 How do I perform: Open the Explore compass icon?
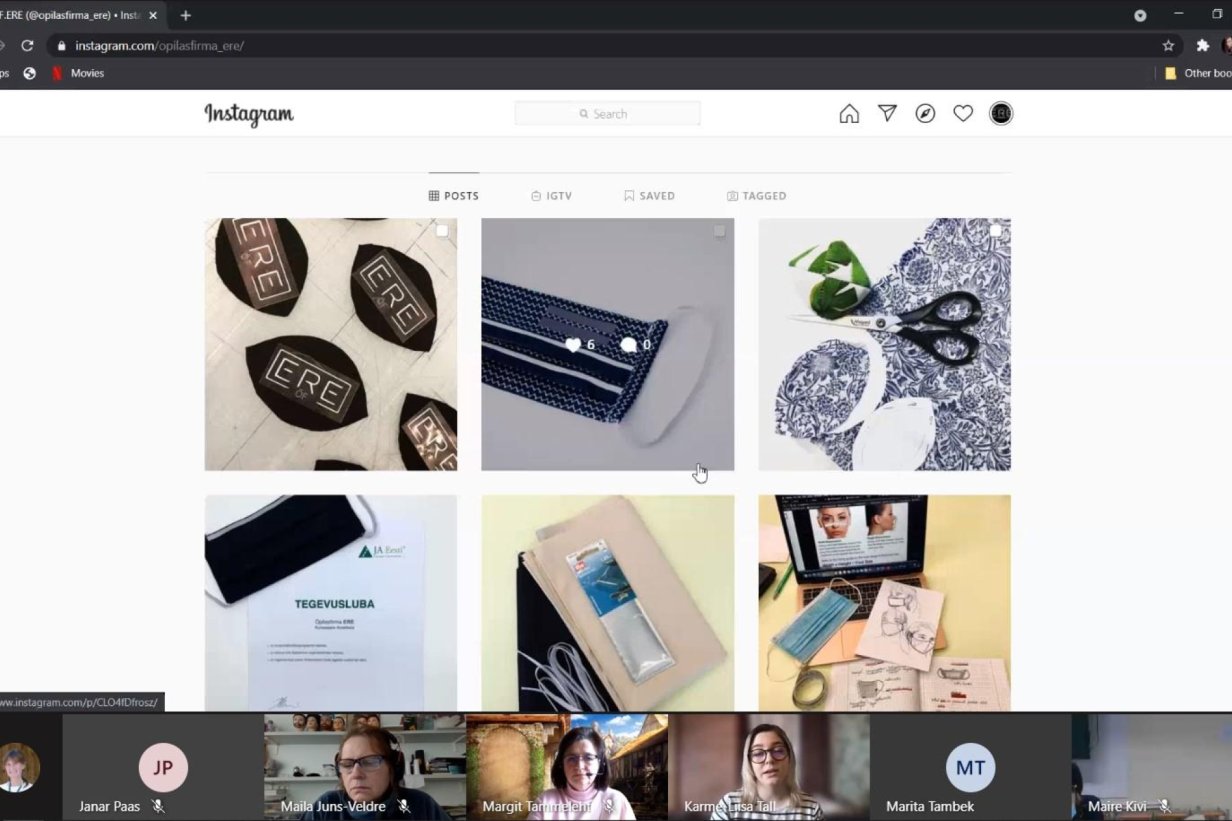point(925,114)
